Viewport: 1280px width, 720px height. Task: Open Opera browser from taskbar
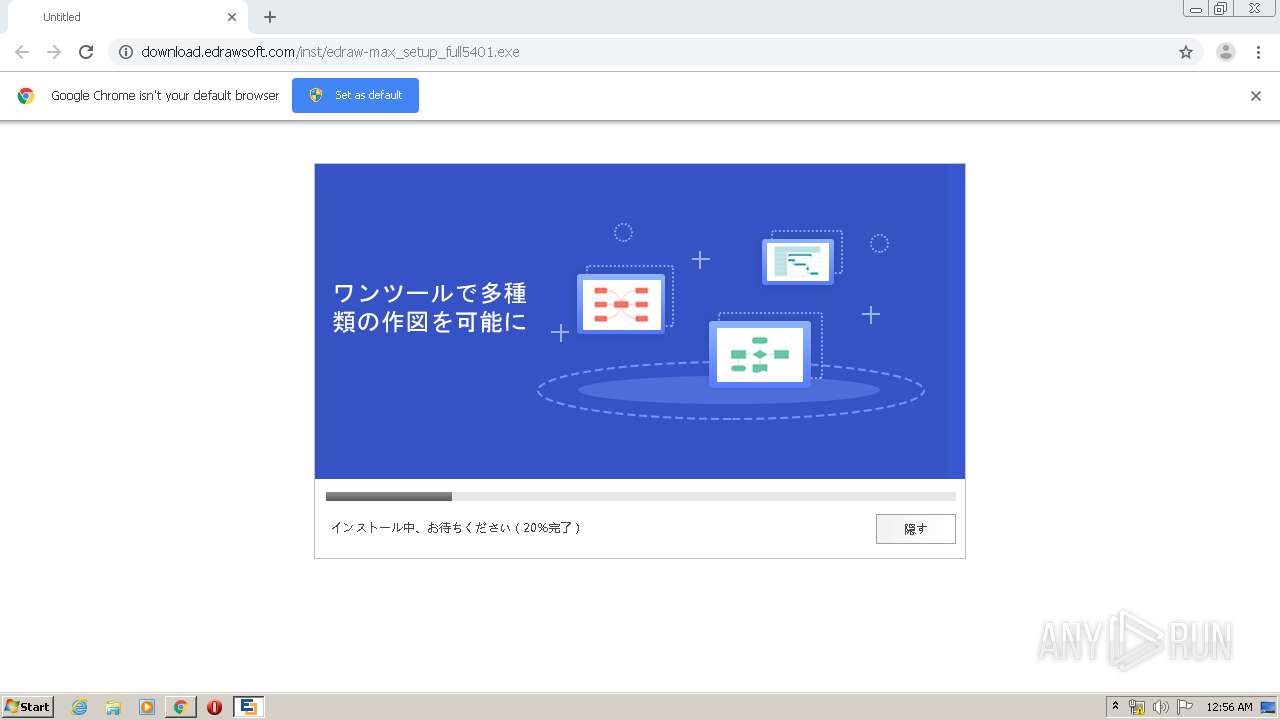pyautogui.click(x=214, y=707)
